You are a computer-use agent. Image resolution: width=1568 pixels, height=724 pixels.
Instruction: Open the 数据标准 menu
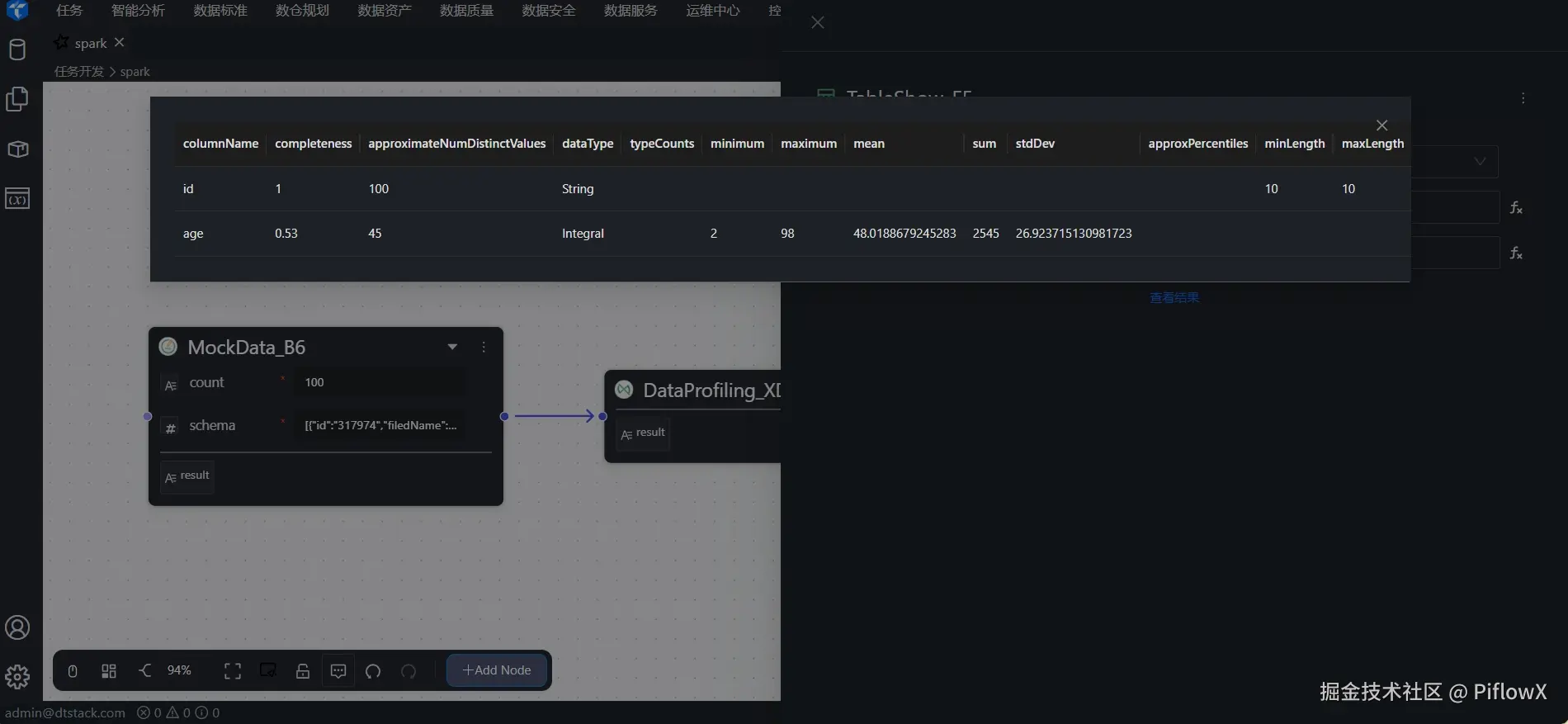point(220,11)
